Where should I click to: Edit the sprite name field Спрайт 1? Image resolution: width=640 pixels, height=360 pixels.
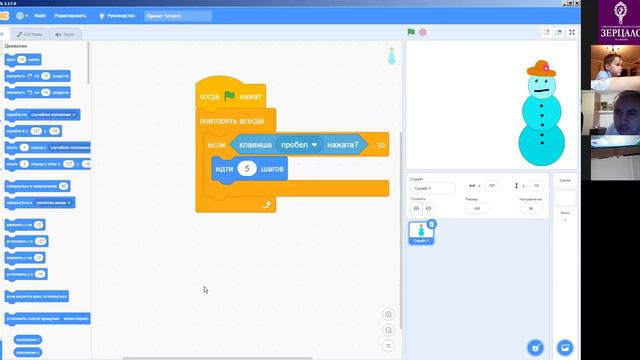tap(433, 188)
